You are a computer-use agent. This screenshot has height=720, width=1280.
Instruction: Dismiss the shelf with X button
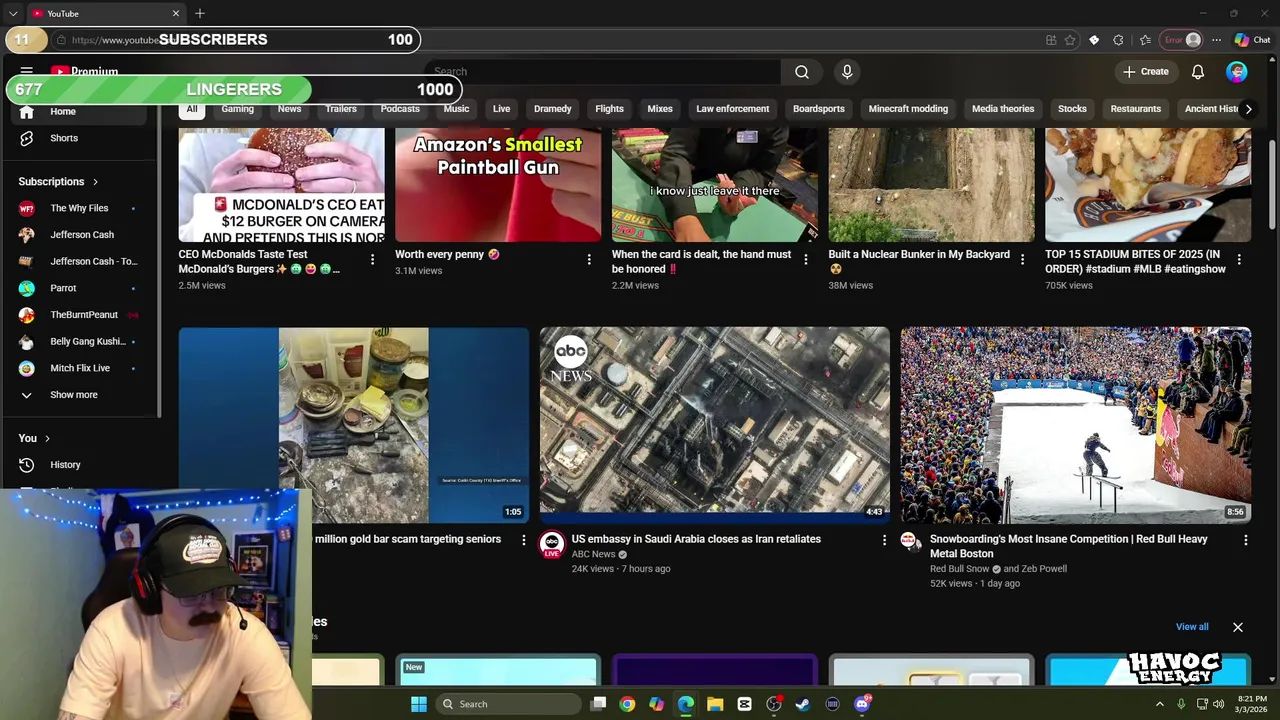tap(1238, 628)
